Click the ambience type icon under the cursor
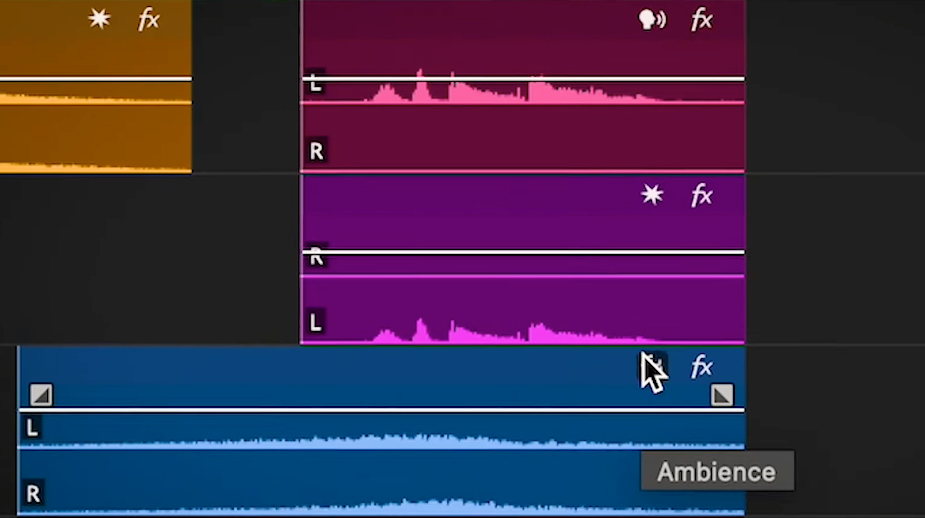 [654, 366]
